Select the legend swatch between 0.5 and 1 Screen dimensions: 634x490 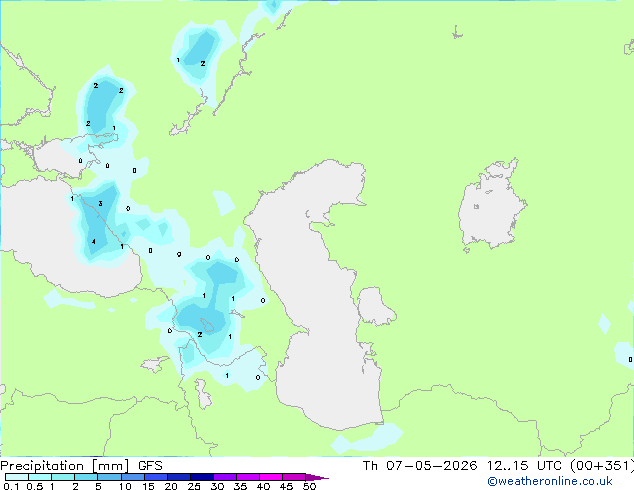point(40,477)
